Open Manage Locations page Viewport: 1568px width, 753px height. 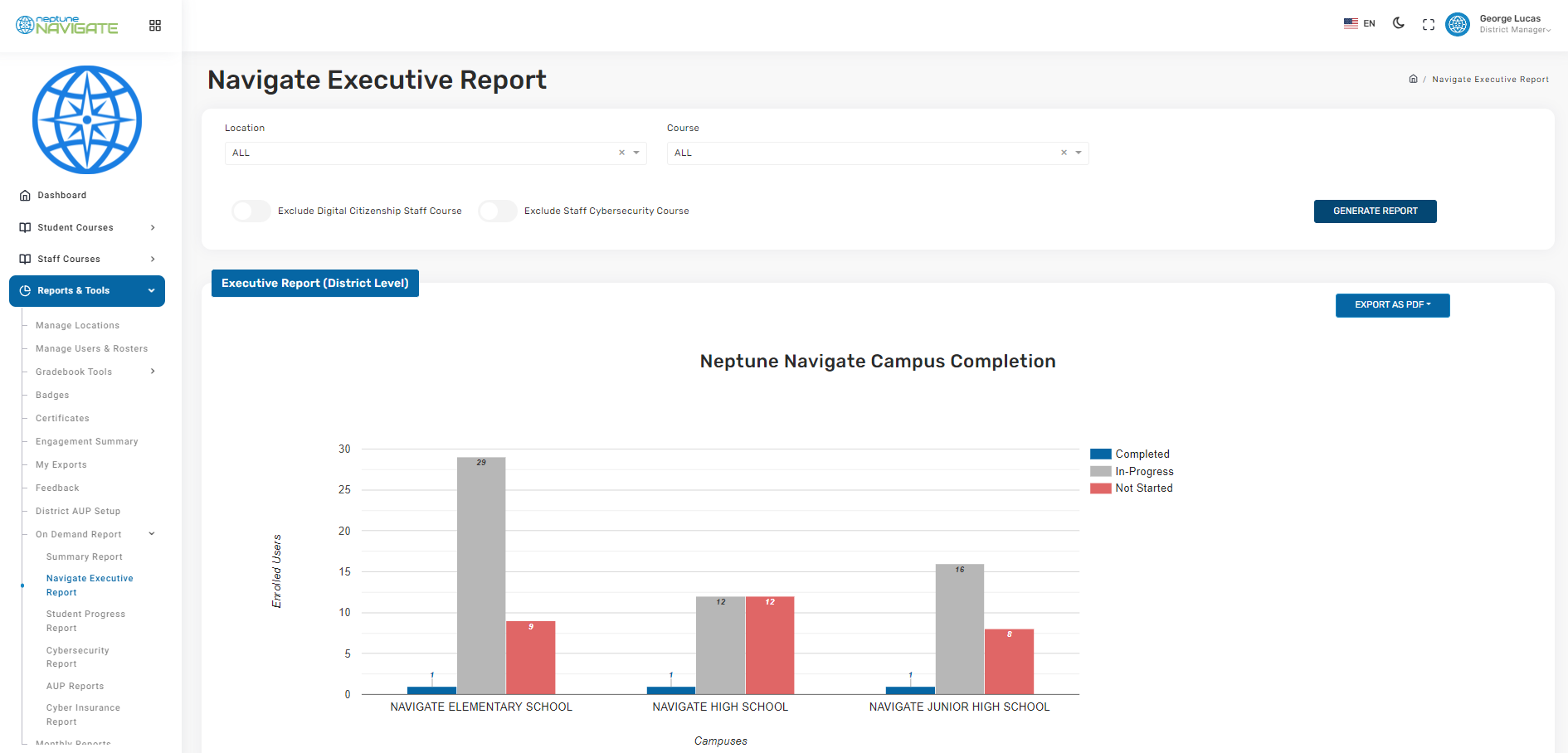click(77, 325)
